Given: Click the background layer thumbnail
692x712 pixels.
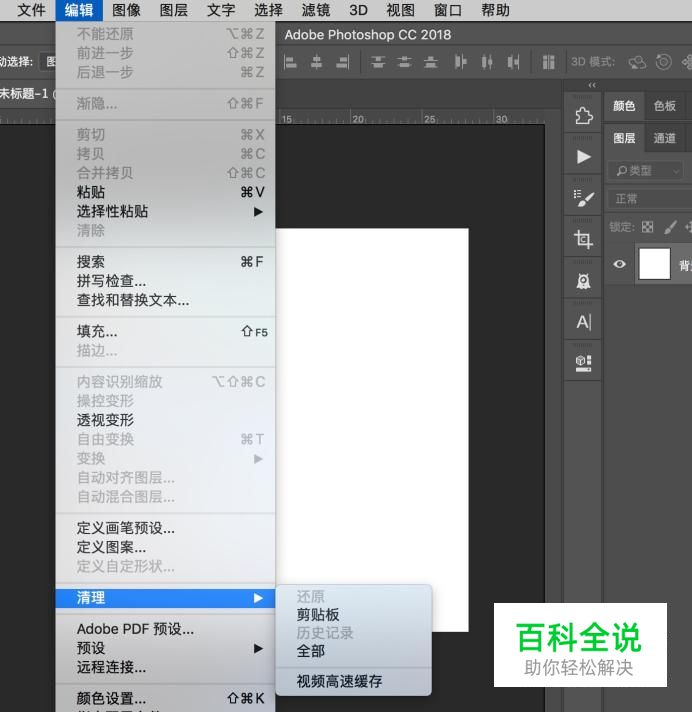Looking at the screenshot, I should pos(654,264).
